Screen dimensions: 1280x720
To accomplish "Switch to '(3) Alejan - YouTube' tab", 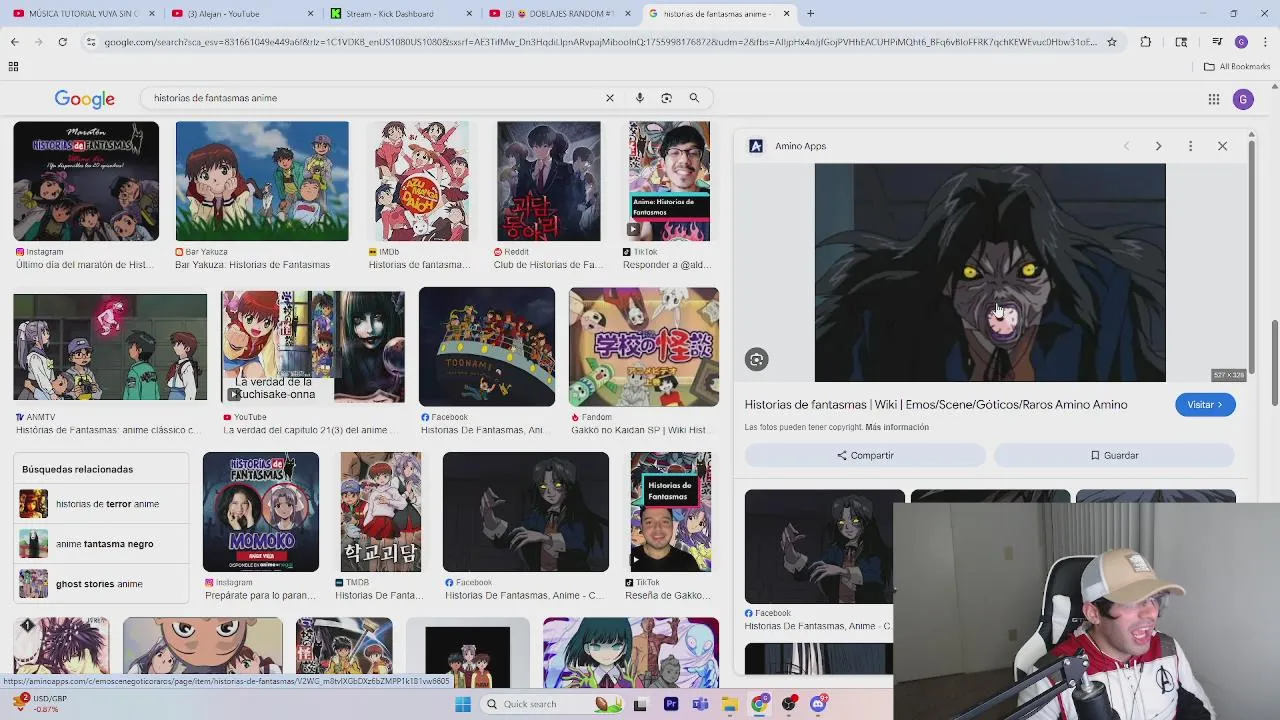I will 240,14.
